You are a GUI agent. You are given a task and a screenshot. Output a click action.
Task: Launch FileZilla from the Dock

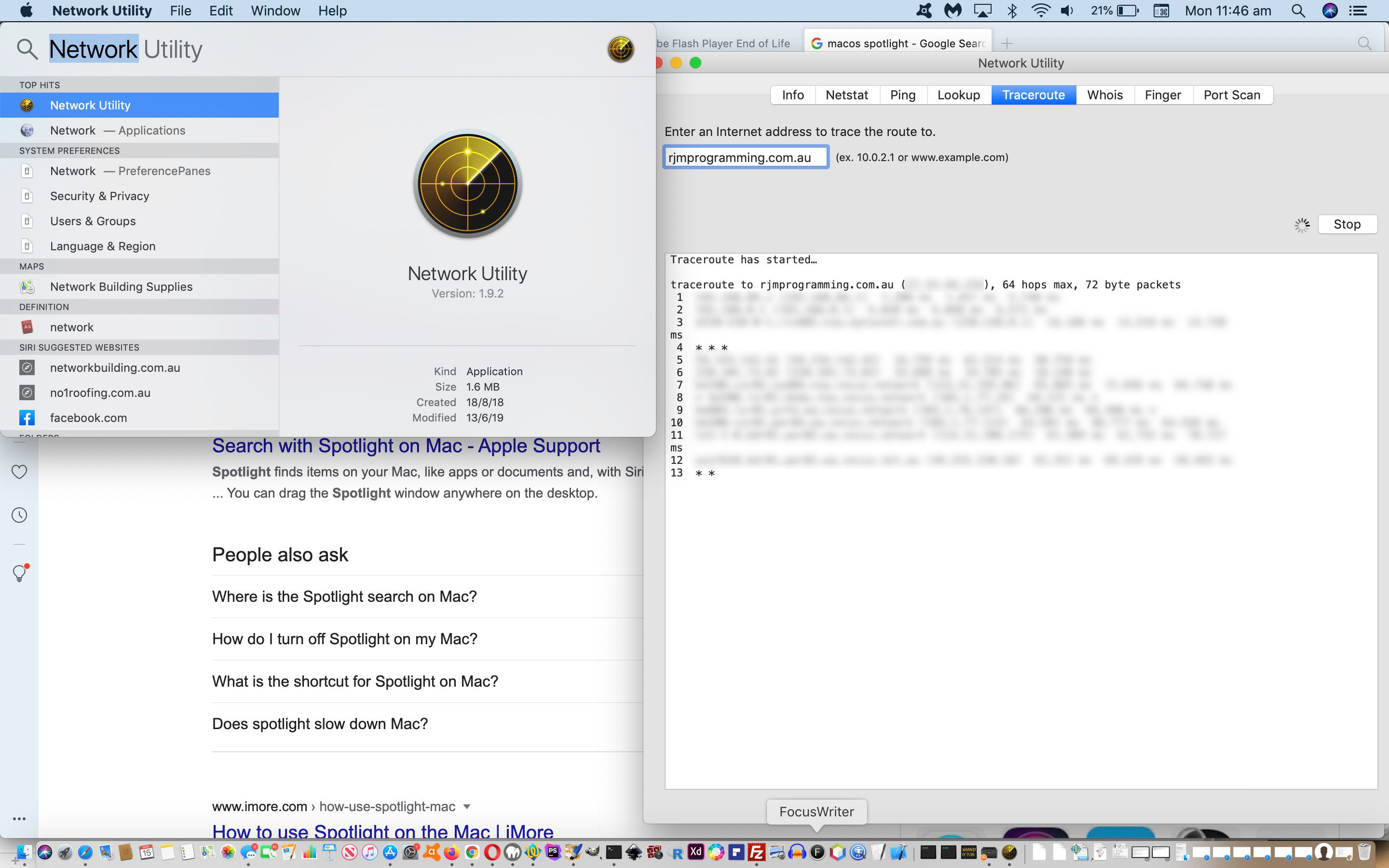coord(757,852)
